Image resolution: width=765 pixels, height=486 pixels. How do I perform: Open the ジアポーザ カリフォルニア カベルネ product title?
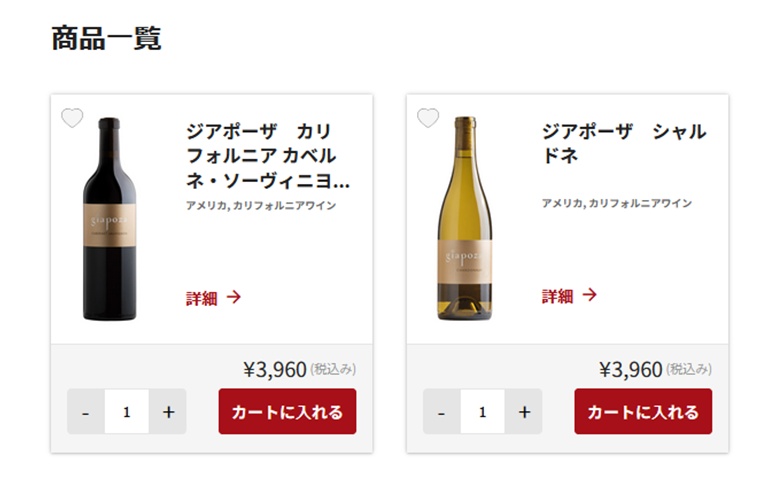pyautogui.click(x=267, y=157)
